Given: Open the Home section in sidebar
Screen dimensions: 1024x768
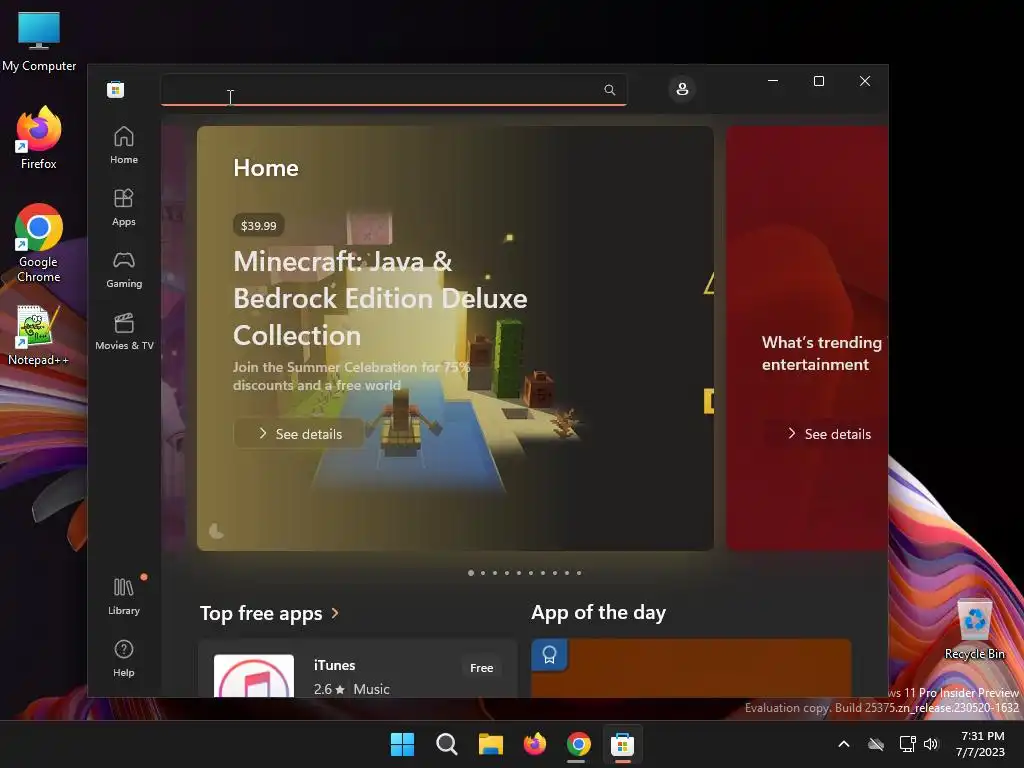Looking at the screenshot, I should pos(123,145).
